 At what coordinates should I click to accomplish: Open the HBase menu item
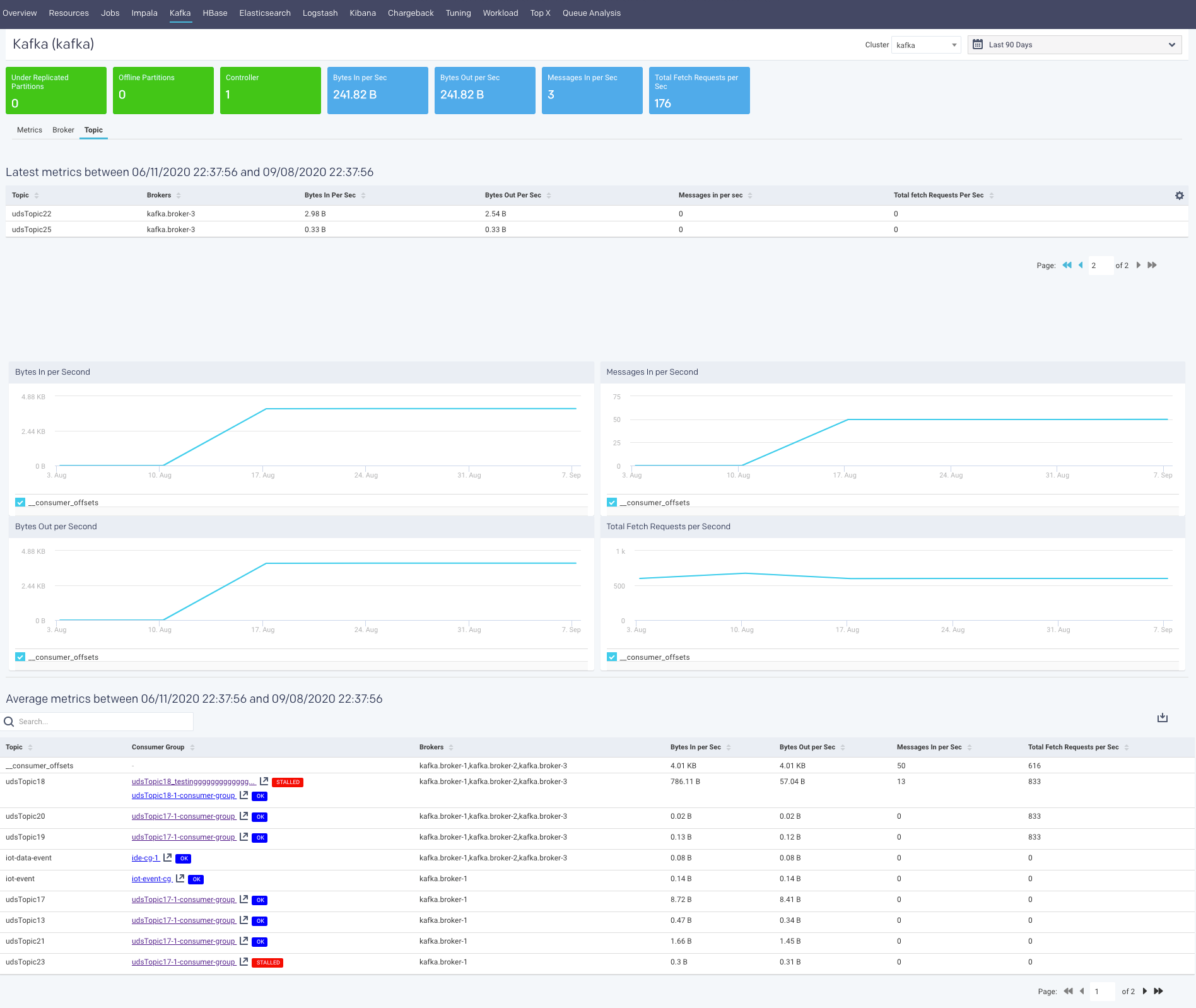coord(215,13)
